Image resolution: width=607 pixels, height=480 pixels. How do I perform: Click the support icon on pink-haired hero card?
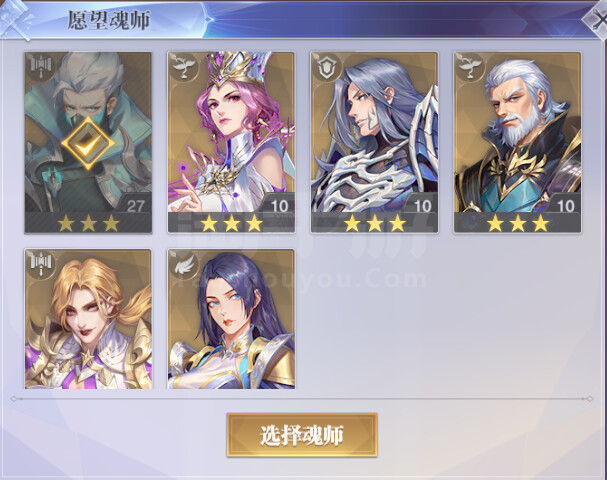point(183,67)
